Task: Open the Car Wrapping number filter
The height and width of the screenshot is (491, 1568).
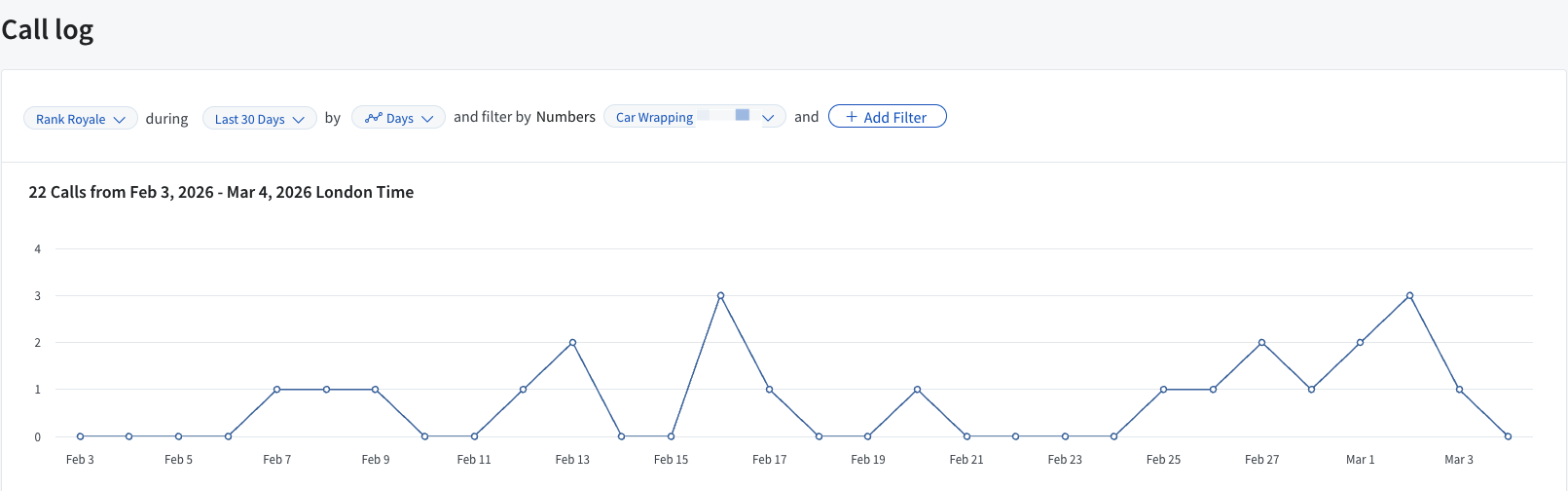Action: coord(654,118)
